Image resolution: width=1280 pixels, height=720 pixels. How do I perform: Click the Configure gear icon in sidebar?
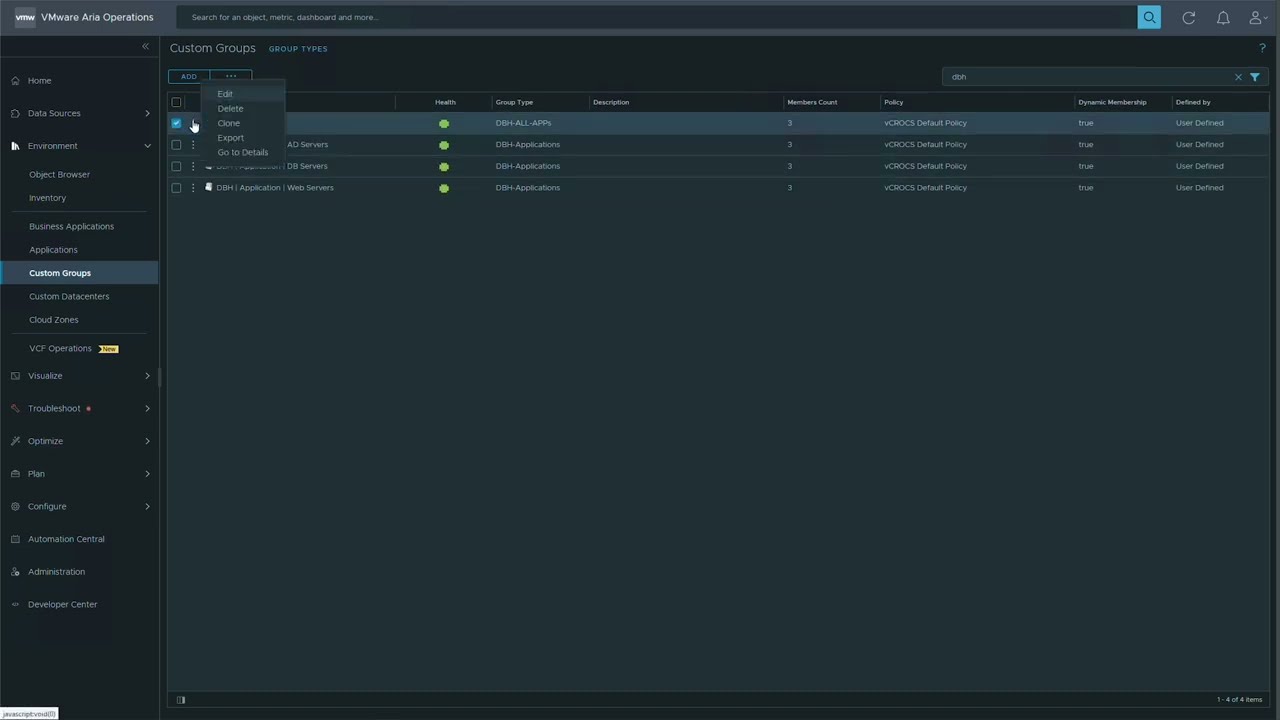point(15,507)
